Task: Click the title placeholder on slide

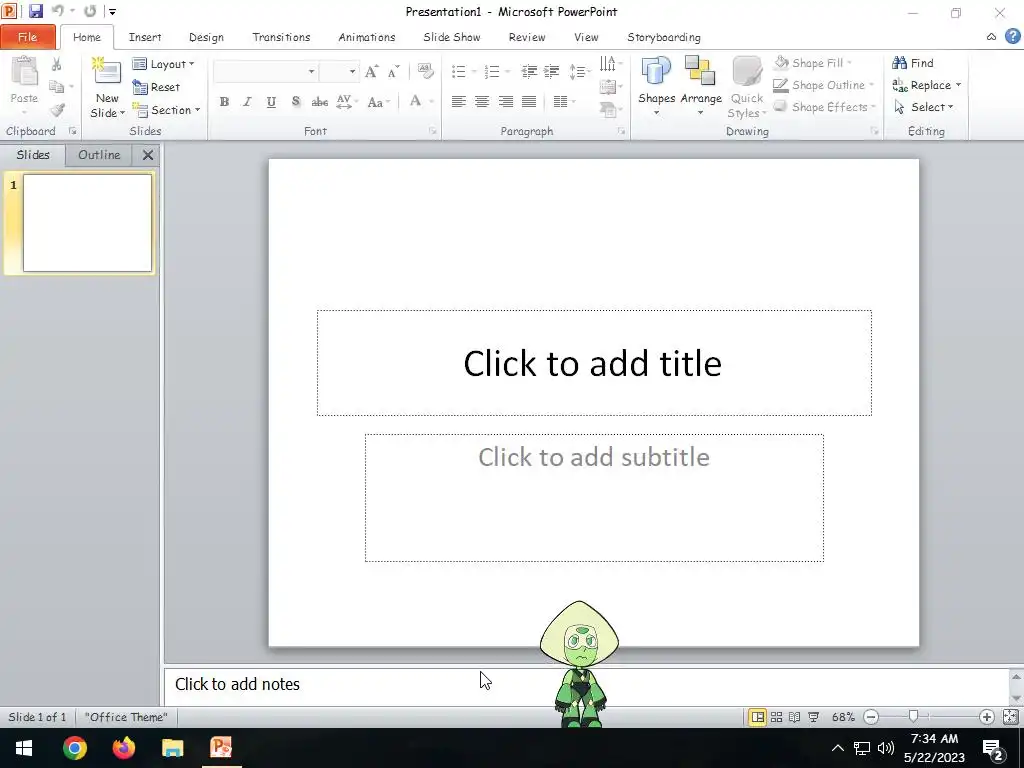Action: click(x=594, y=363)
